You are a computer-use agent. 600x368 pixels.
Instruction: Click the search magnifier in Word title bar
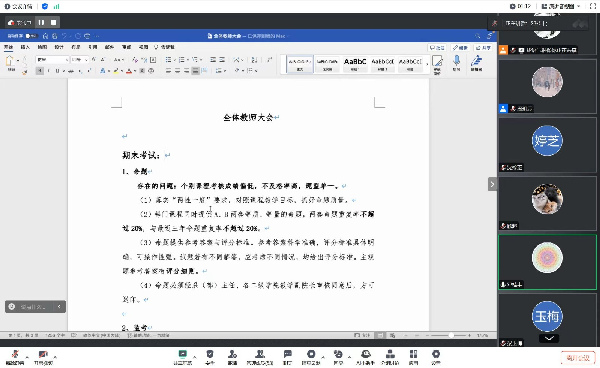(x=478, y=36)
